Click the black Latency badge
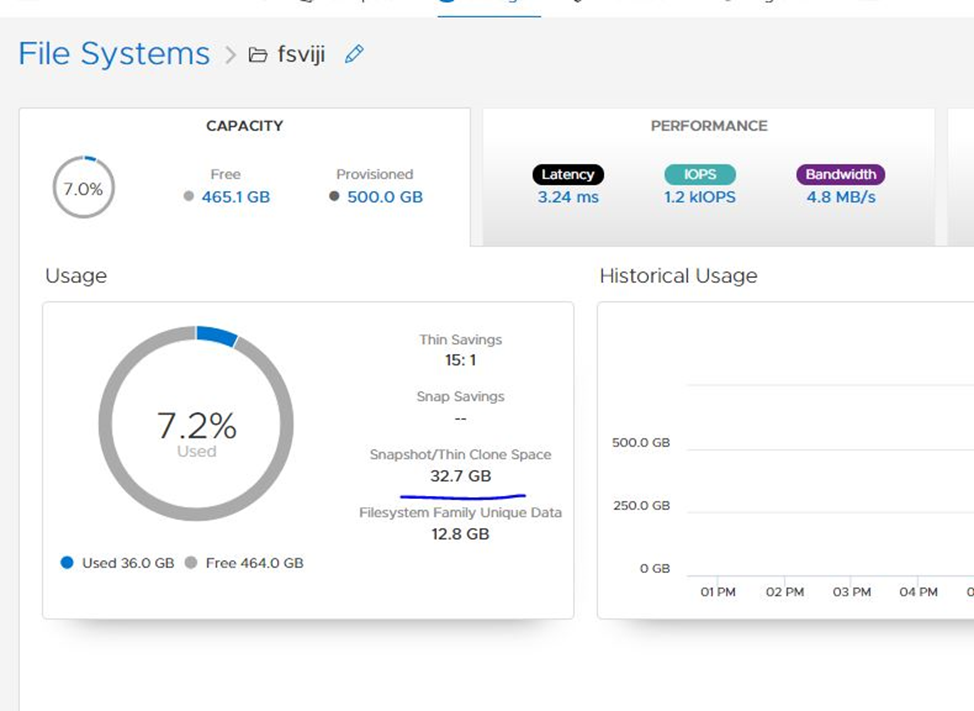Image resolution: width=974 pixels, height=711 pixels. click(568, 174)
